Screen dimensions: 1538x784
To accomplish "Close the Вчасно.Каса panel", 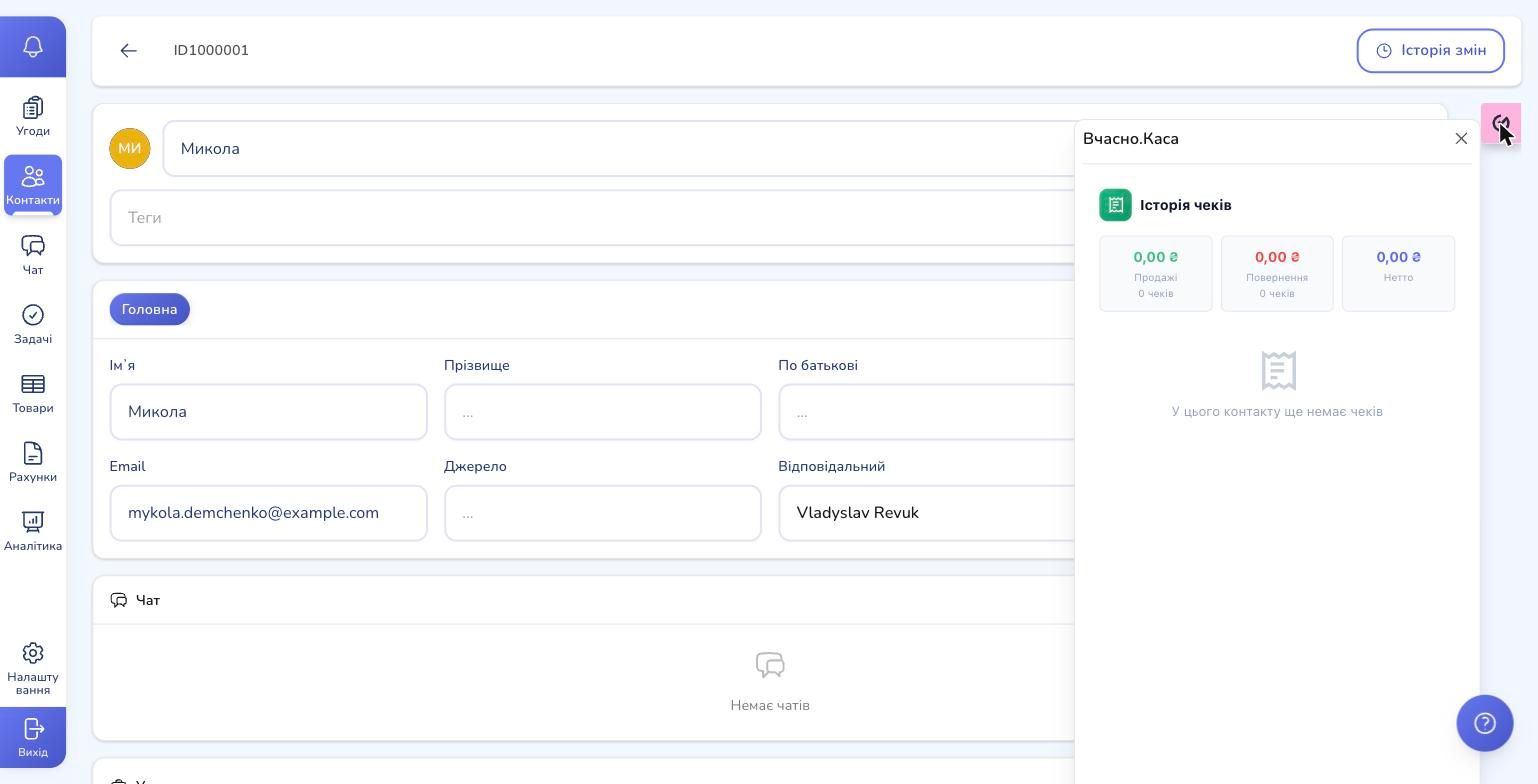I will pos(1461,138).
